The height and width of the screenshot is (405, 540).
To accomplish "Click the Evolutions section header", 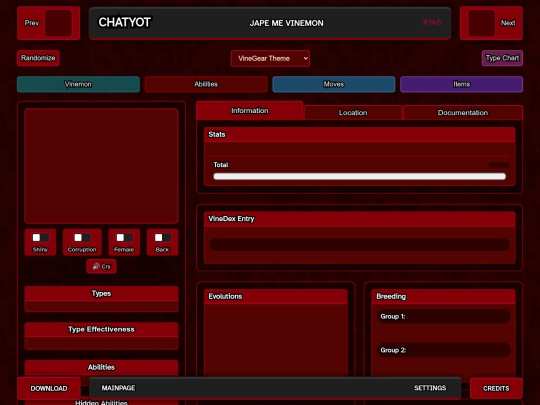I will pos(276,296).
